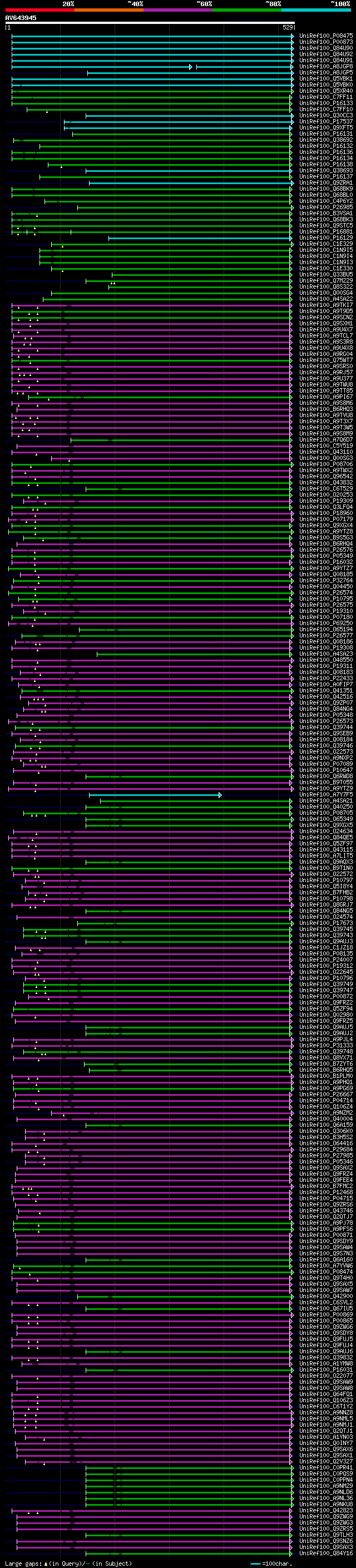Select label UniRef100_C5Y519
Screen dimensions: 356x1568
pyautogui.click(x=326, y=446)
